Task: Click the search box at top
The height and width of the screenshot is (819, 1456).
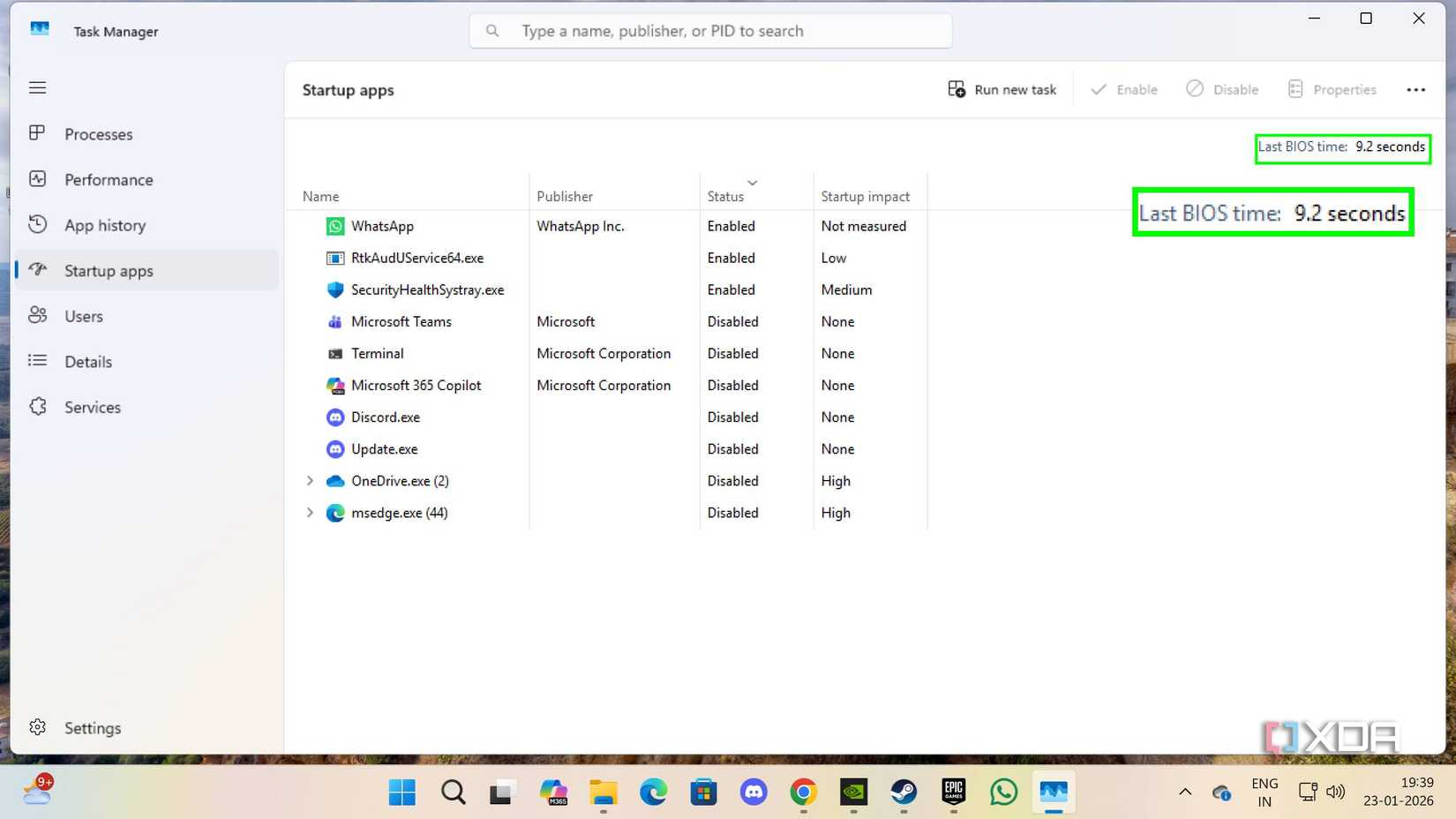Action: coord(710,31)
